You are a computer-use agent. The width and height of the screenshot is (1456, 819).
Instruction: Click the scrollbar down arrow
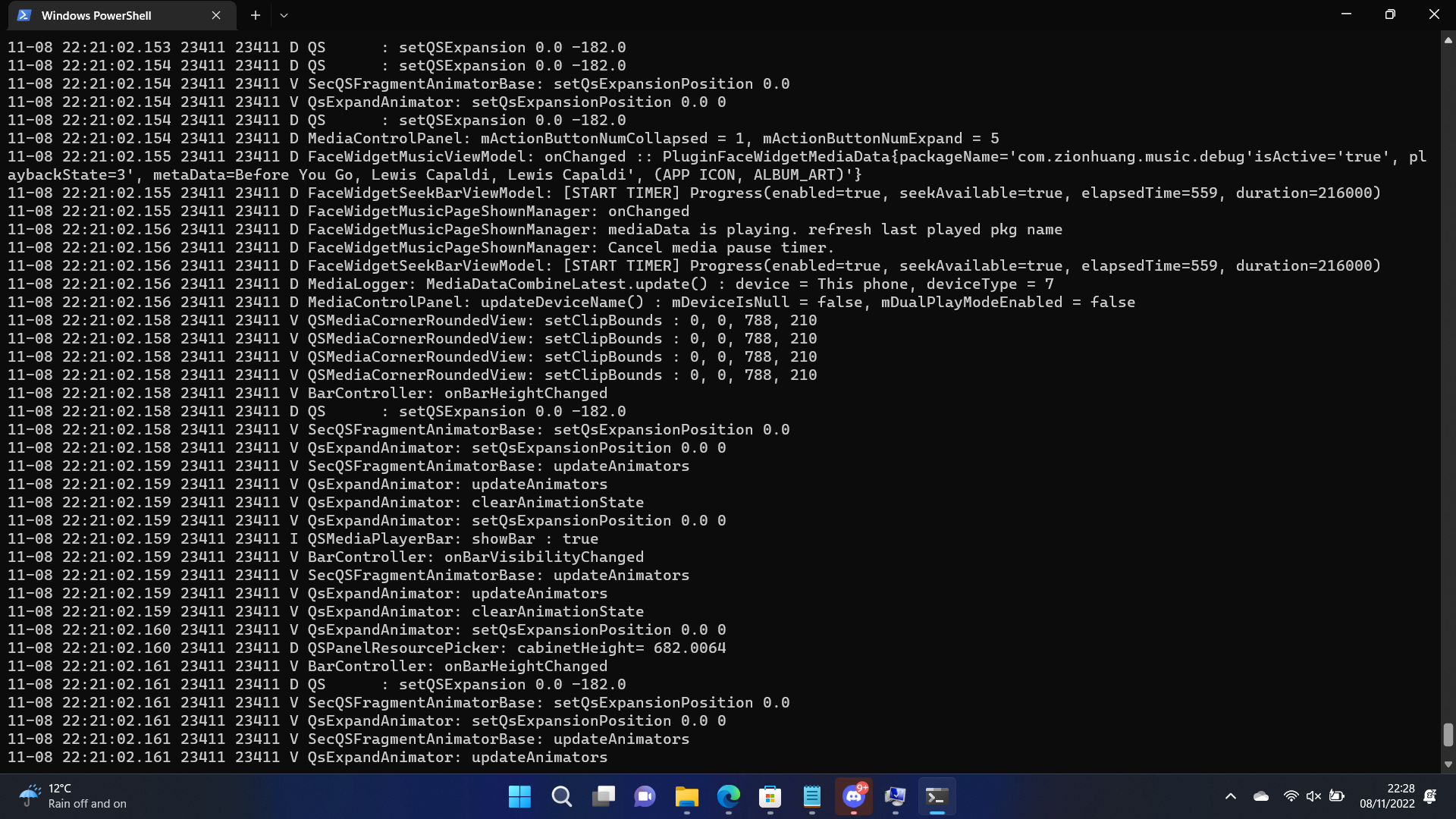1448,764
